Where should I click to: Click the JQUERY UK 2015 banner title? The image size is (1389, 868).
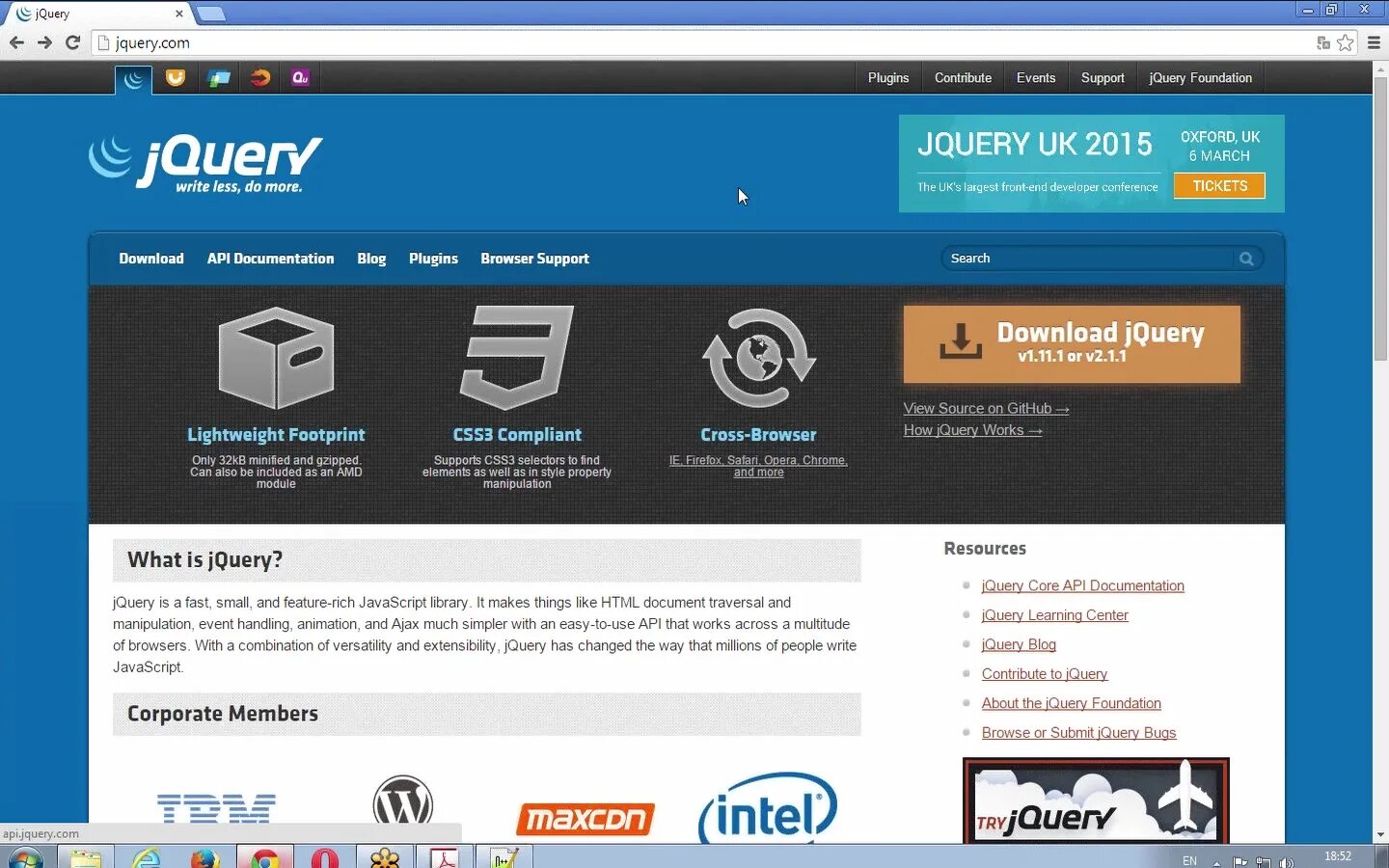click(x=1035, y=145)
